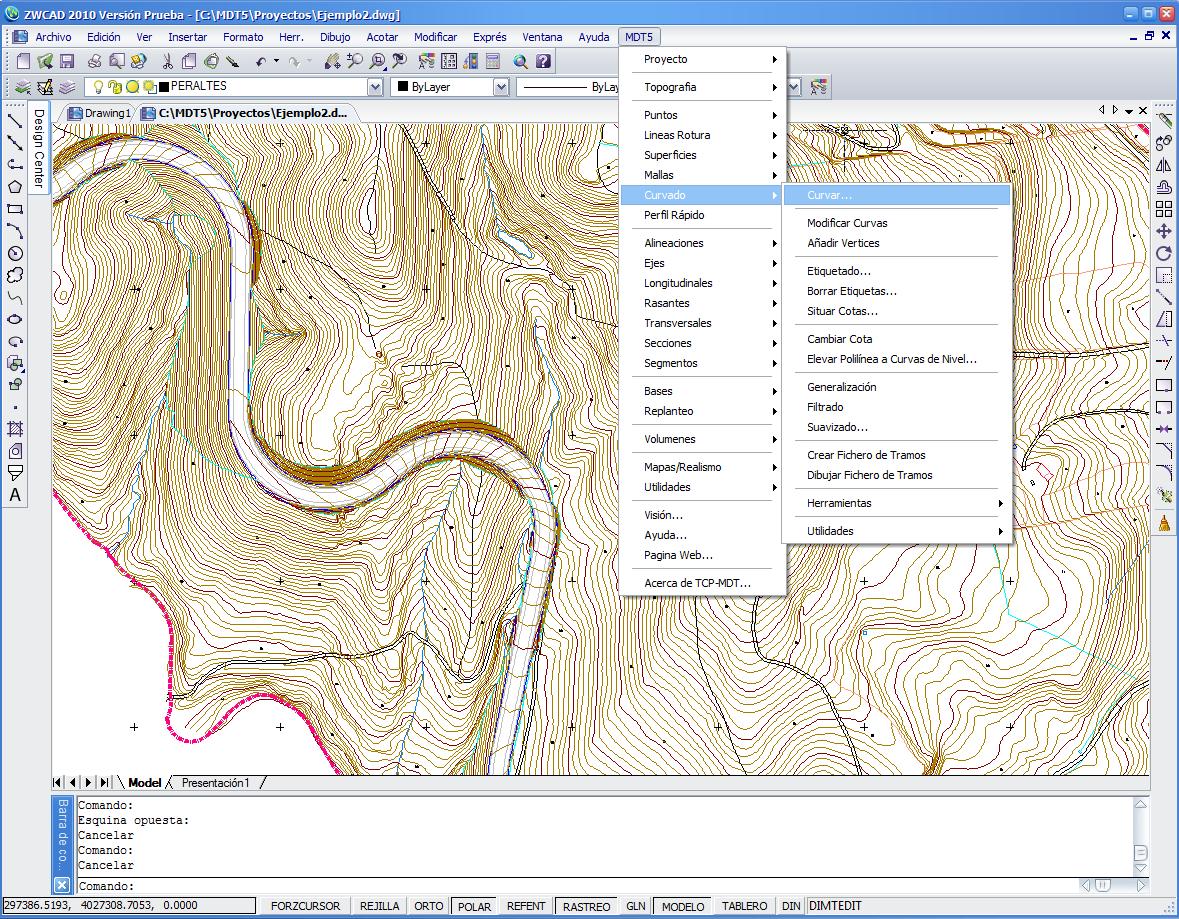Toggle RASTREO tracking mode

pos(586,906)
